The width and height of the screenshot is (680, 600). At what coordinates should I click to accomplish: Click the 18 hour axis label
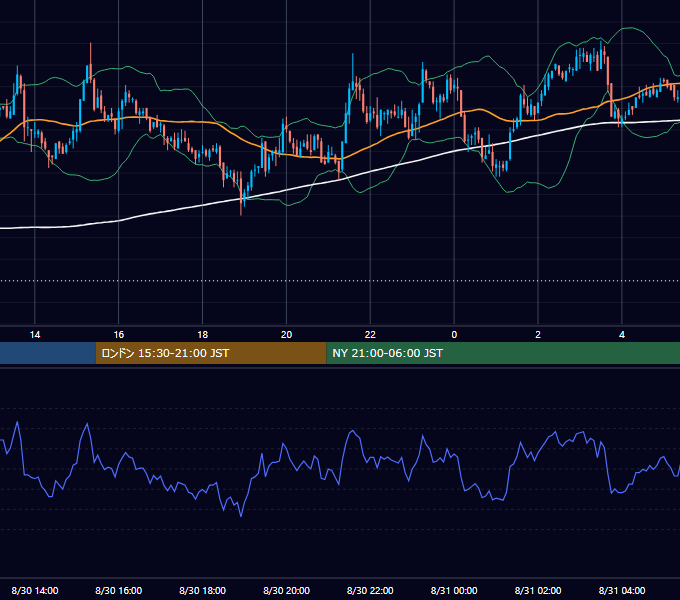pos(203,335)
